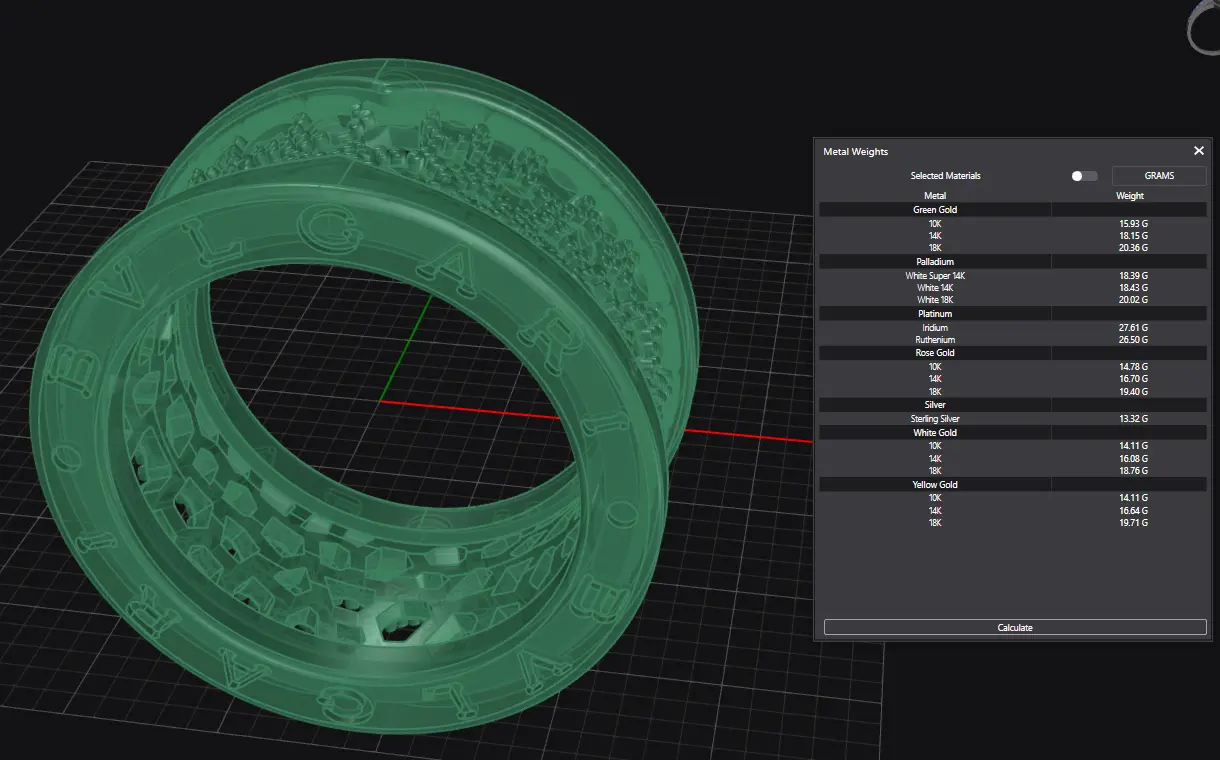Pick the White Super 14K entry
This screenshot has height=760, width=1220.
pos(935,275)
